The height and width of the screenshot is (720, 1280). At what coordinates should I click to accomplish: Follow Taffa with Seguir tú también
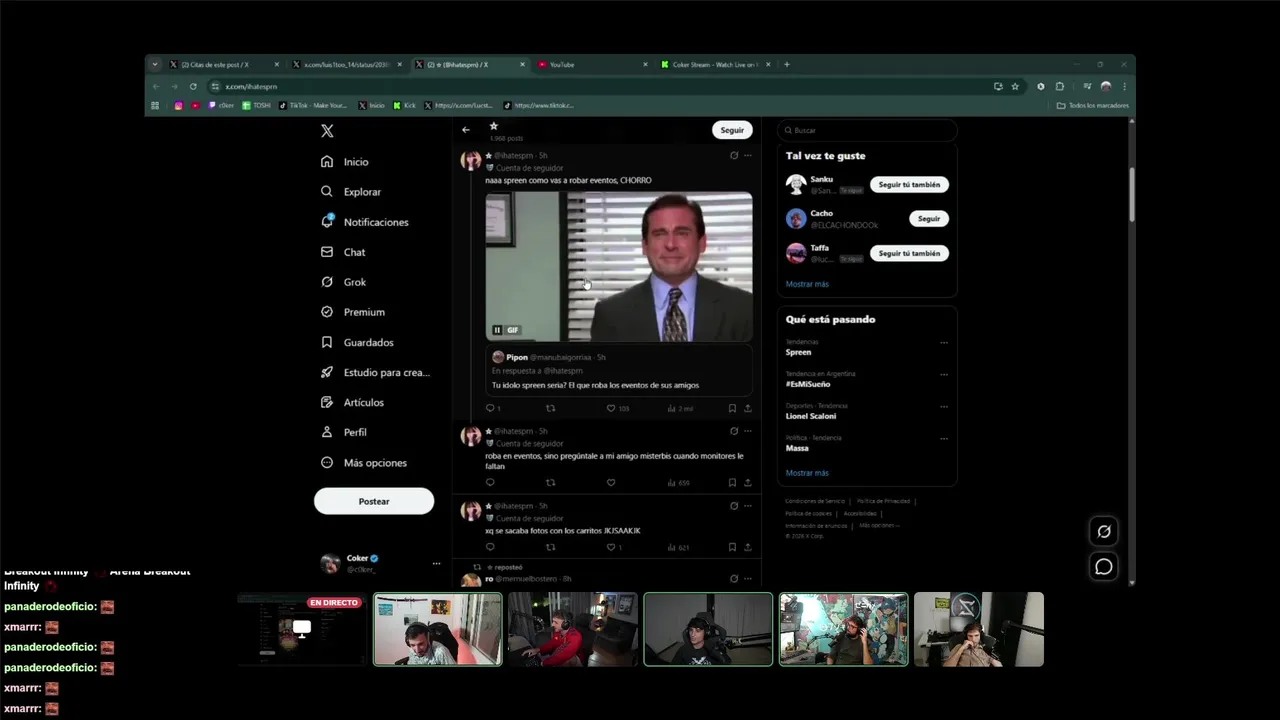point(908,254)
